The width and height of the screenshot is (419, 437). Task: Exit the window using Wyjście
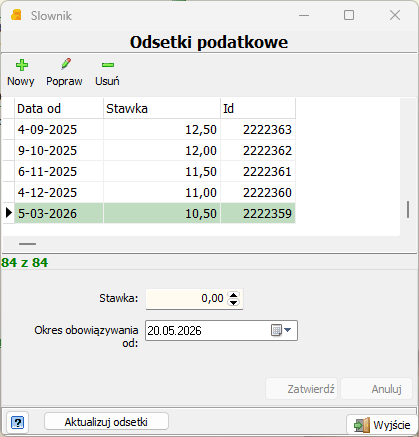(382, 425)
